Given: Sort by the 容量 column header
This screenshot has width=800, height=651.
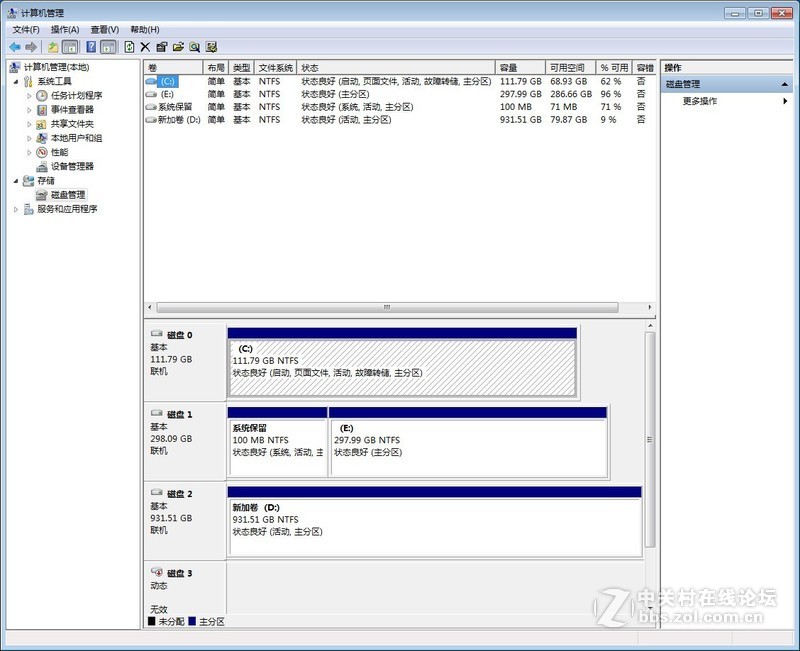Looking at the screenshot, I should (520, 67).
